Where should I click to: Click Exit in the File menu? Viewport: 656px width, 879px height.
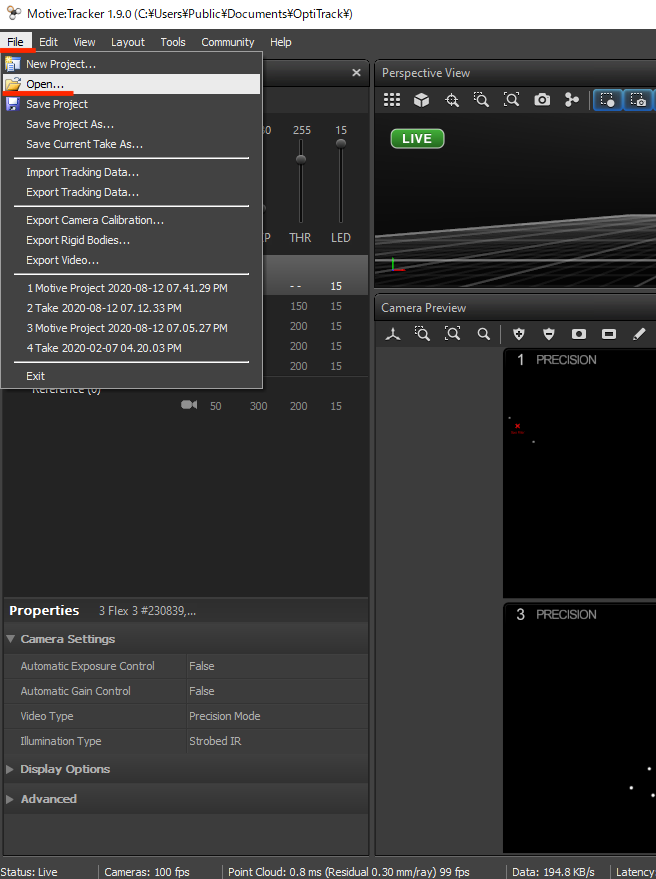132,376
